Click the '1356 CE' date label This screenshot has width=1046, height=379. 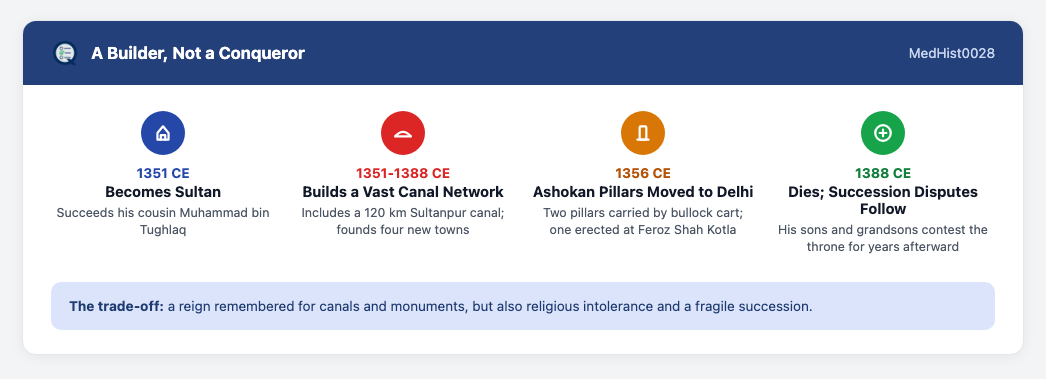[x=643, y=173]
